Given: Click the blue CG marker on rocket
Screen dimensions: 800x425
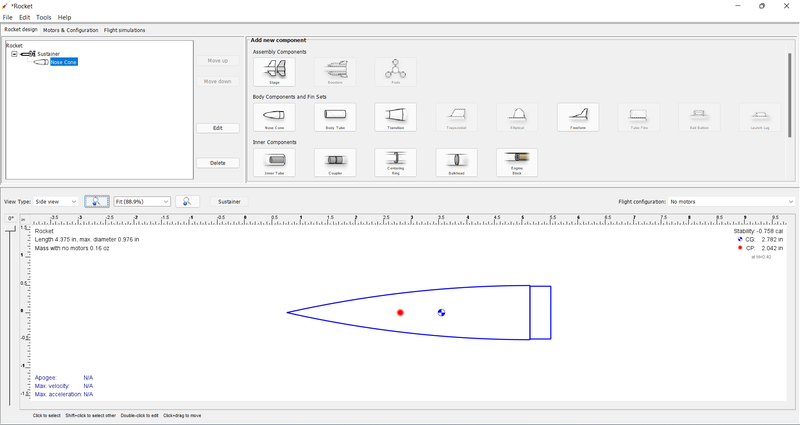Looking at the screenshot, I should (441, 312).
